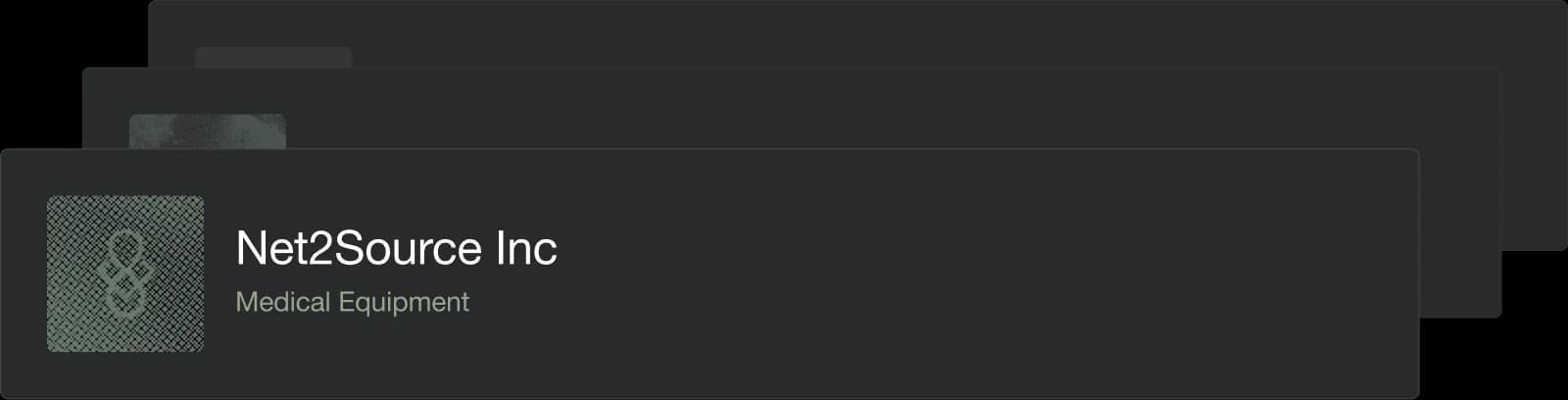Click the back card's partially hidden thumbnail

point(273,57)
